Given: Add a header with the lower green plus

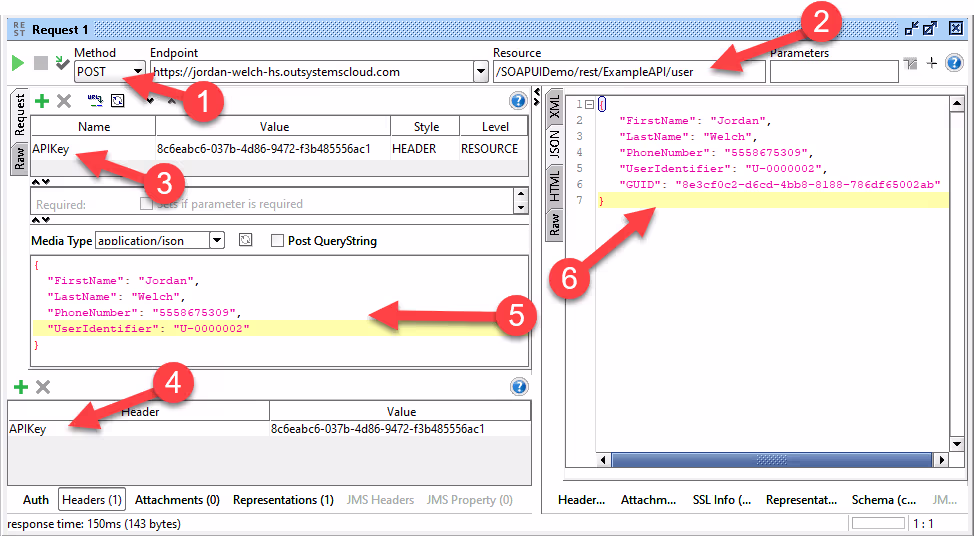Looking at the screenshot, I should point(20,387).
